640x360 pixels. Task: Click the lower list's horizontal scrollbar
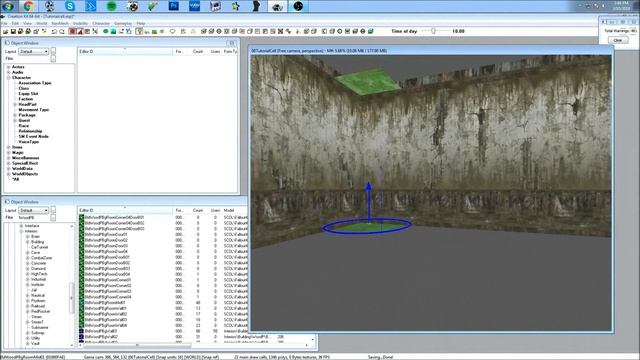click(x=137, y=346)
